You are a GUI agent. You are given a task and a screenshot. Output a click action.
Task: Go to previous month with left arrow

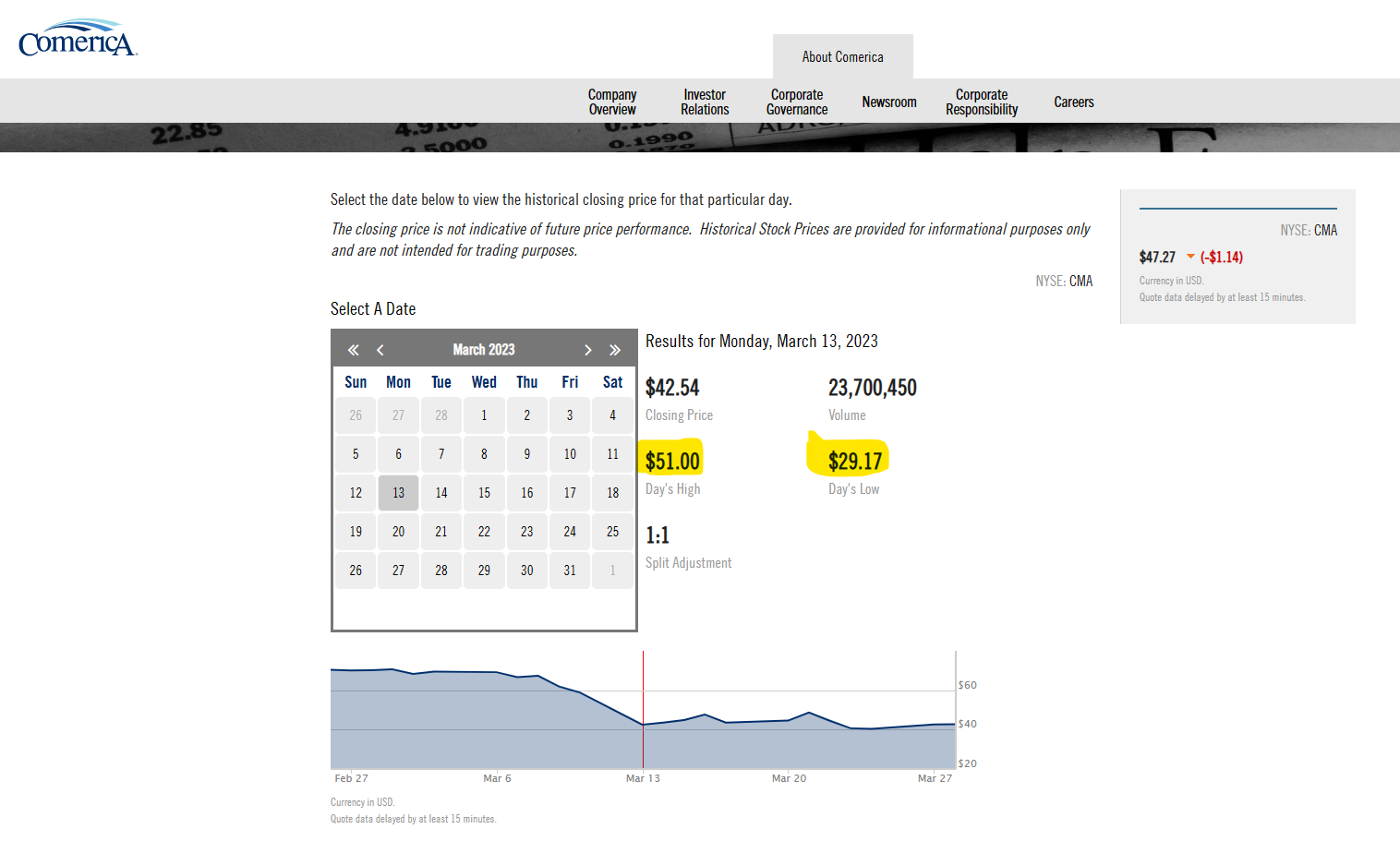pos(380,350)
